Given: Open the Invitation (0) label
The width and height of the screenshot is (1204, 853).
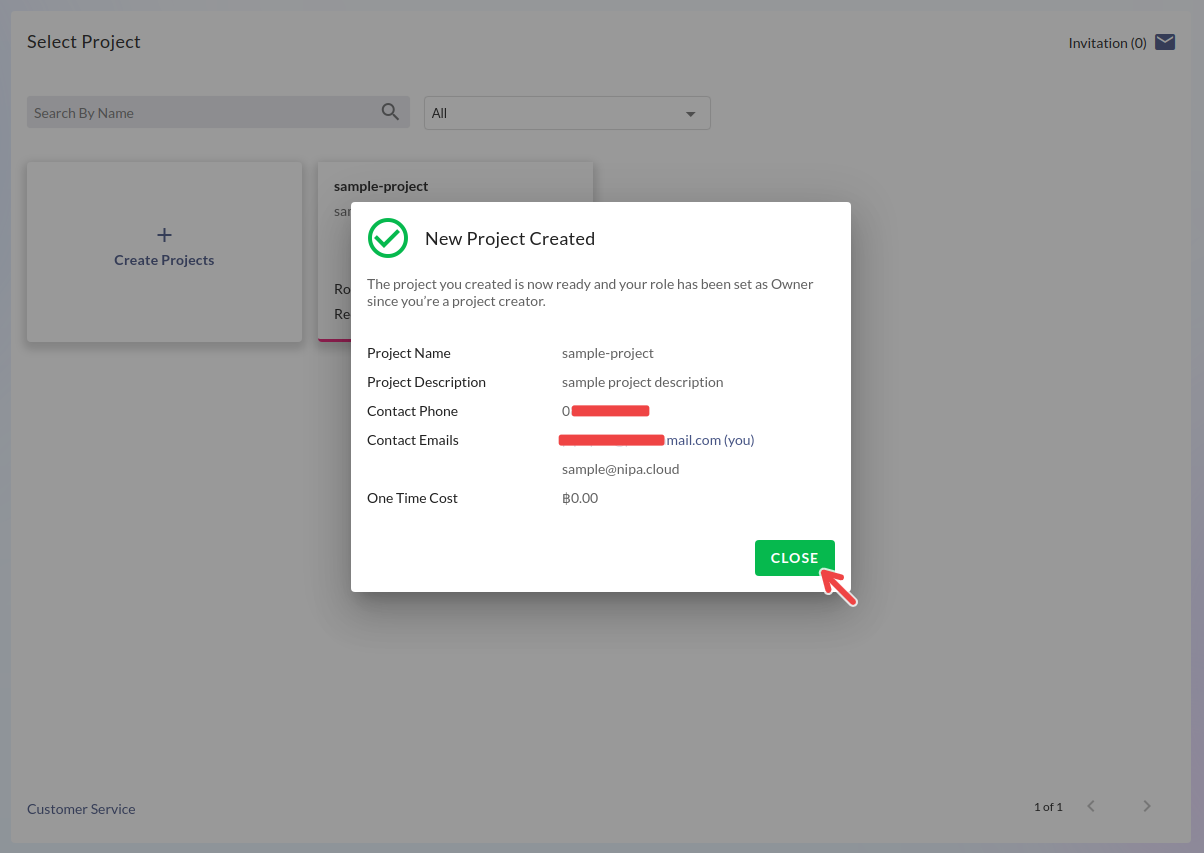Looking at the screenshot, I should tap(1107, 43).
